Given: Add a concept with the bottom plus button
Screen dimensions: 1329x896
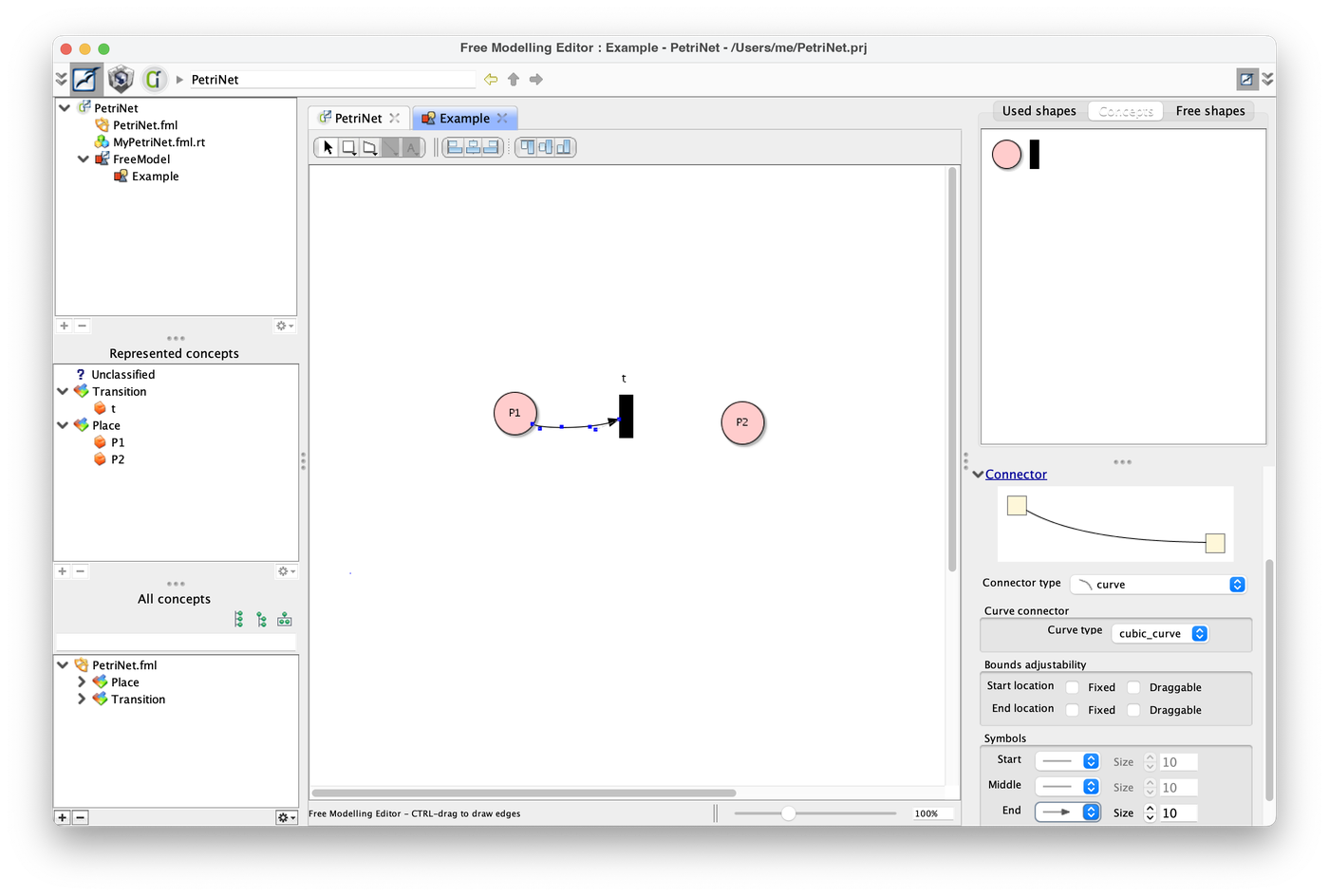Looking at the screenshot, I should pos(63,817).
